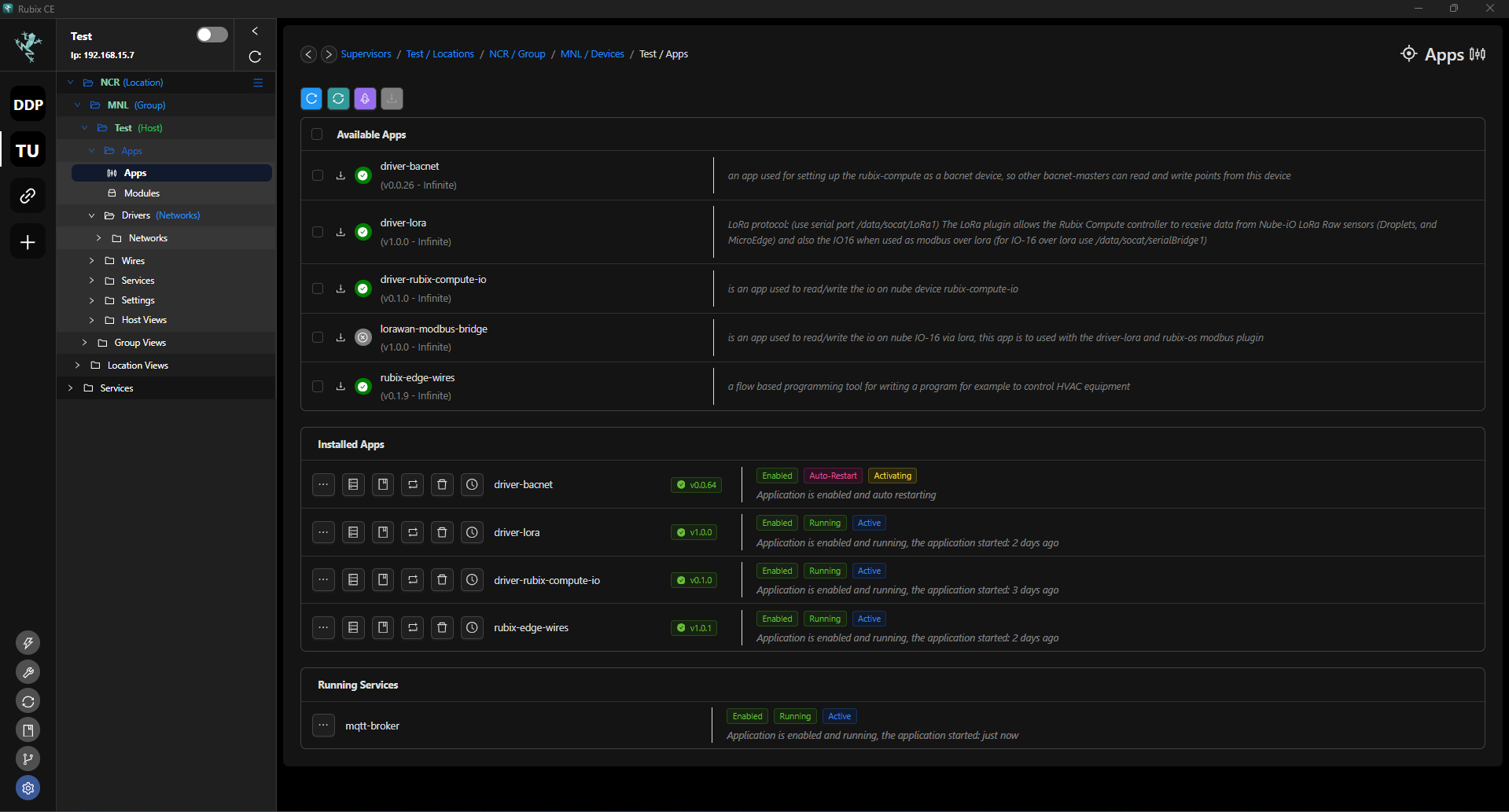
Task: Click the git branch sidebar icon
Action: 28,759
